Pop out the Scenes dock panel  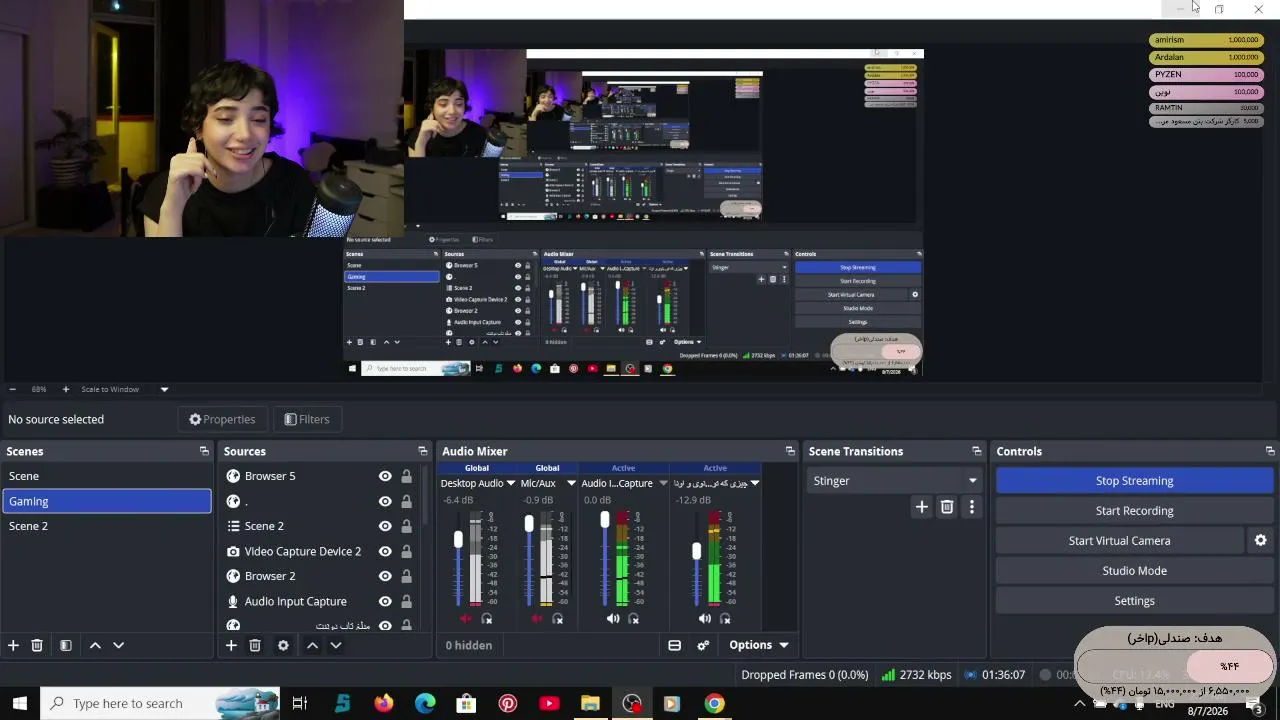pyautogui.click(x=204, y=452)
